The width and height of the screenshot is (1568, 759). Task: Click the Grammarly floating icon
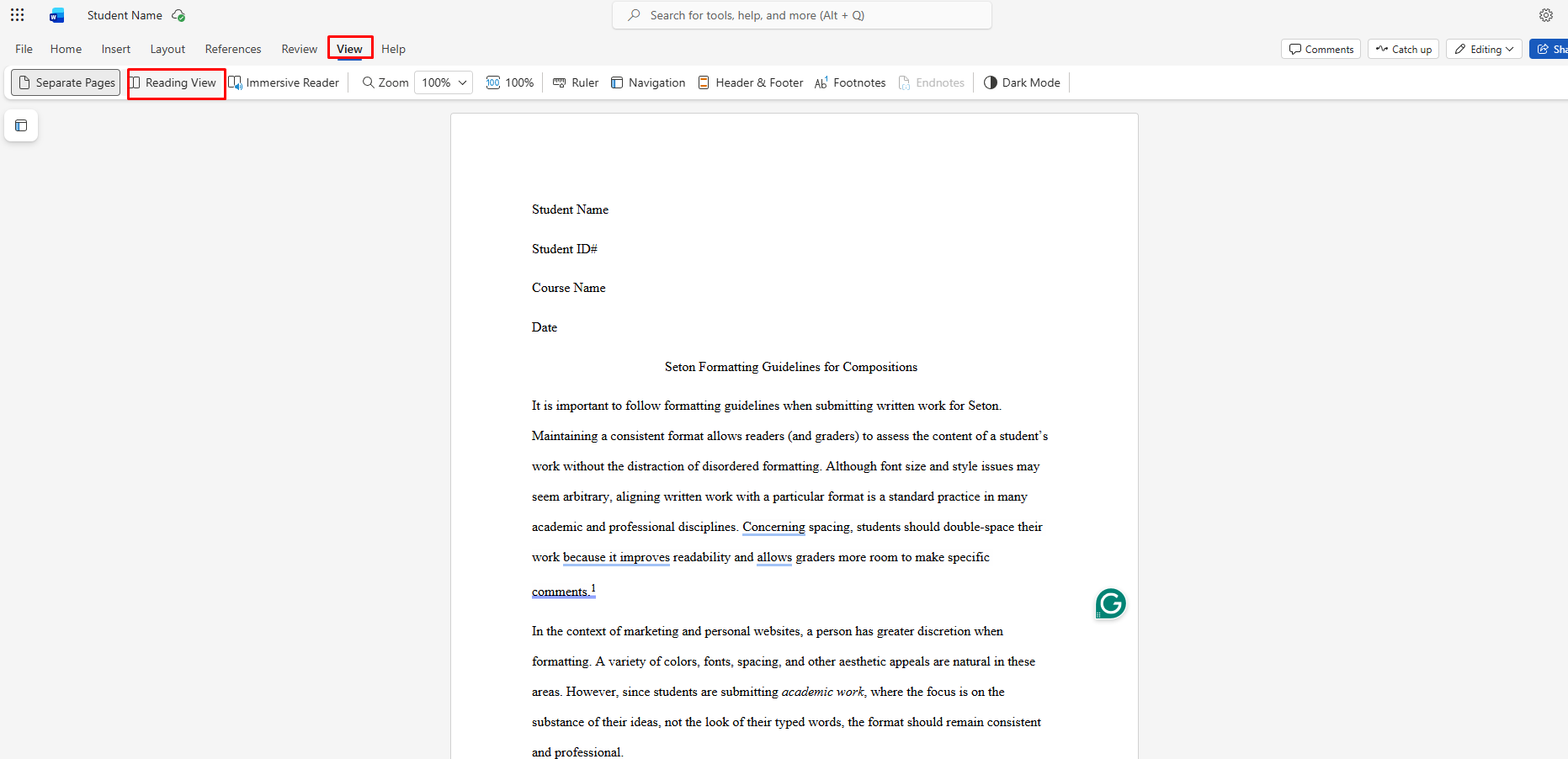[x=1110, y=603]
